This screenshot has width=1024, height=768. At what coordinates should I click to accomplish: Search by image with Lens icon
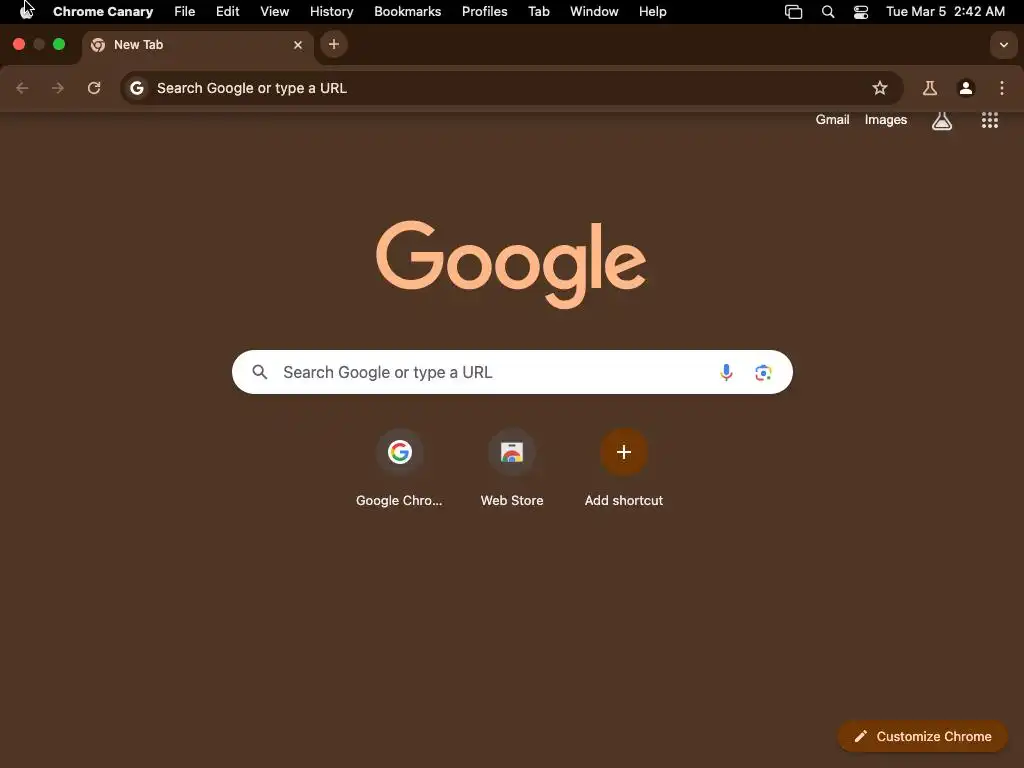point(763,372)
